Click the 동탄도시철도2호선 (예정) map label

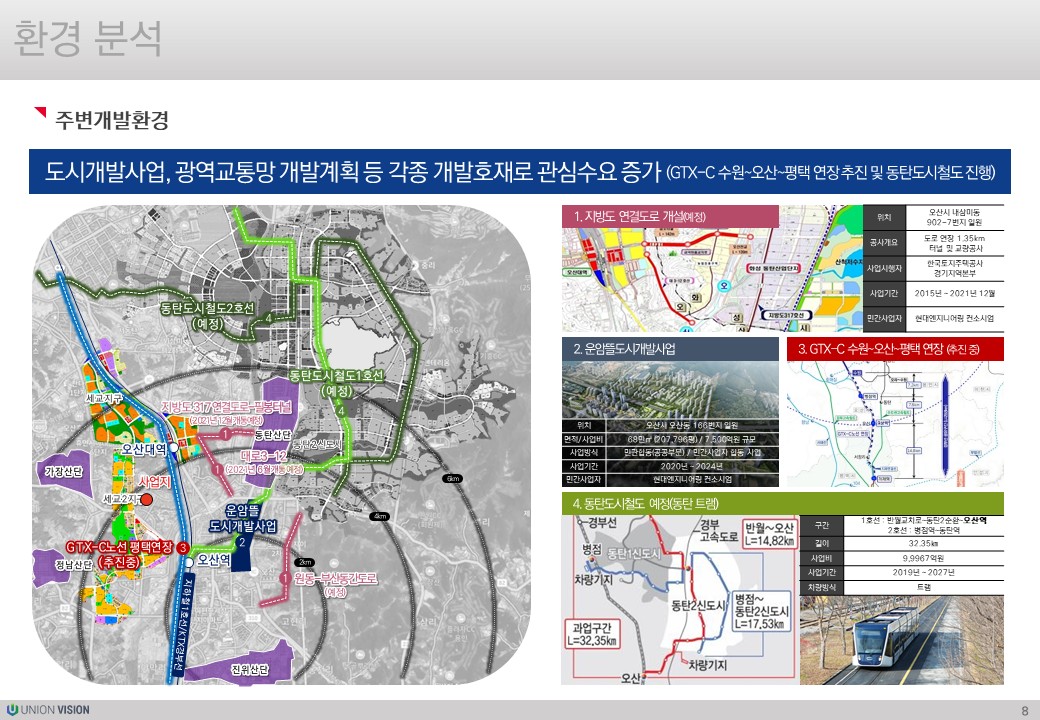coord(208,316)
